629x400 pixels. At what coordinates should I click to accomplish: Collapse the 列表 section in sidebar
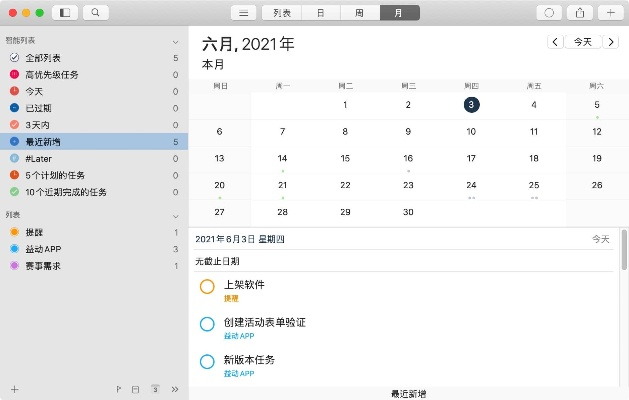(176, 215)
